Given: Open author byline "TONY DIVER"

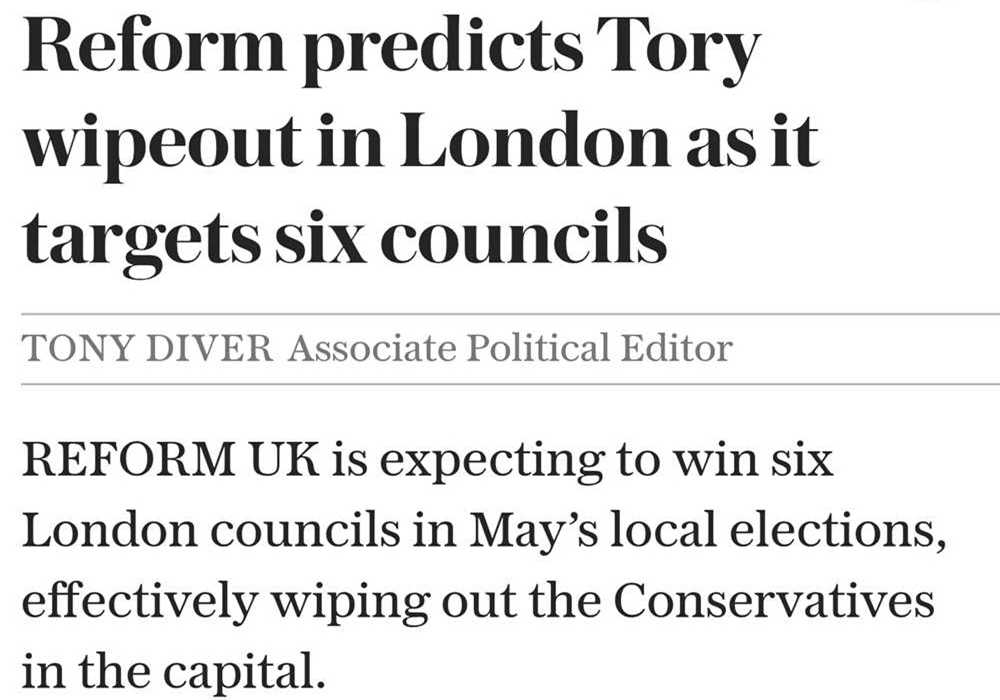Looking at the screenshot, I should click(148, 349).
